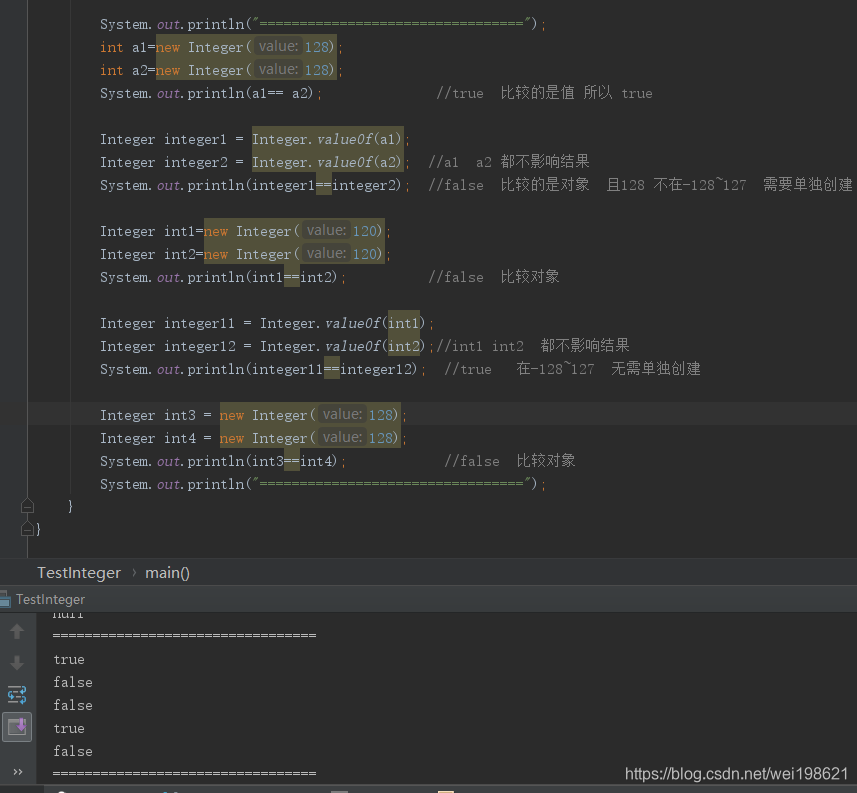
Task: Click the println(int3==int4) statement
Action: click(222, 461)
